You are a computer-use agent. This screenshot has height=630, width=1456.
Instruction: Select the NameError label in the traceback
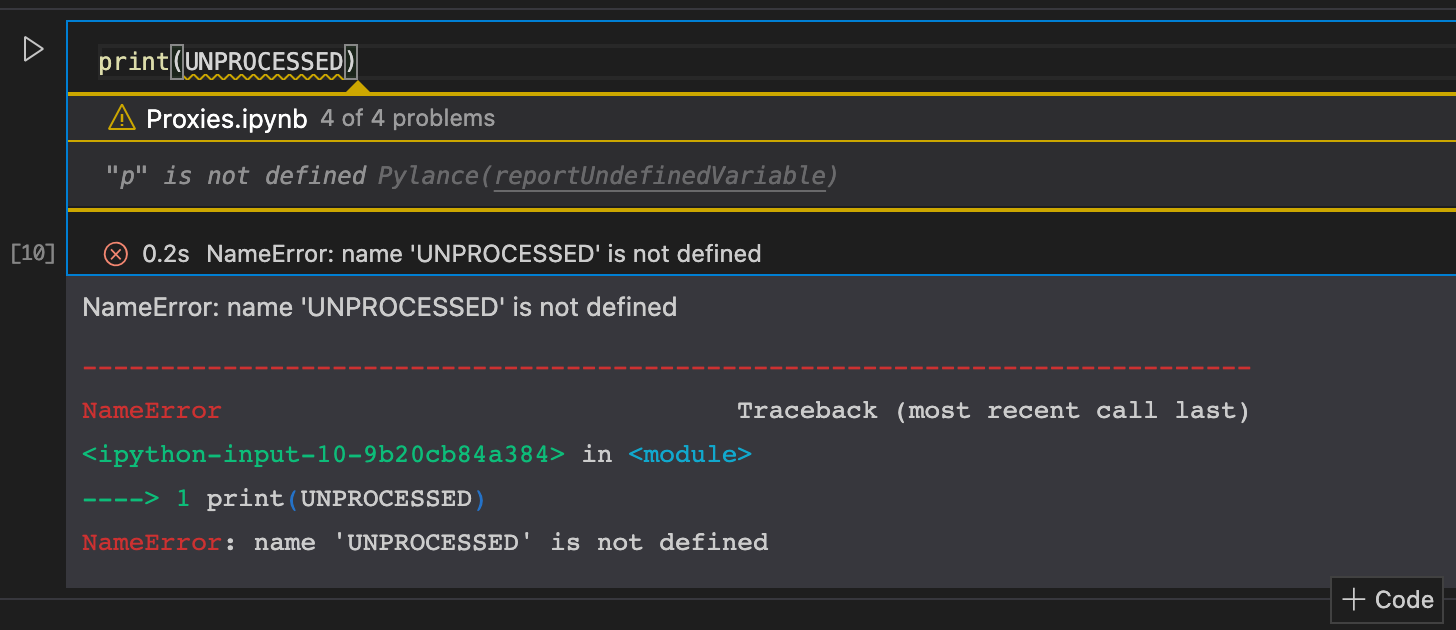point(150,409)
